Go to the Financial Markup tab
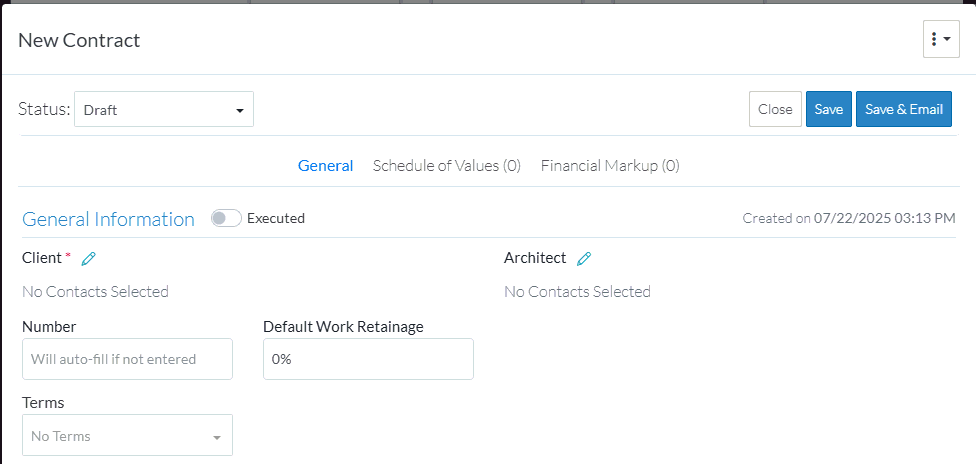This screenshot has height=464, width=976. tap(610, 166)
